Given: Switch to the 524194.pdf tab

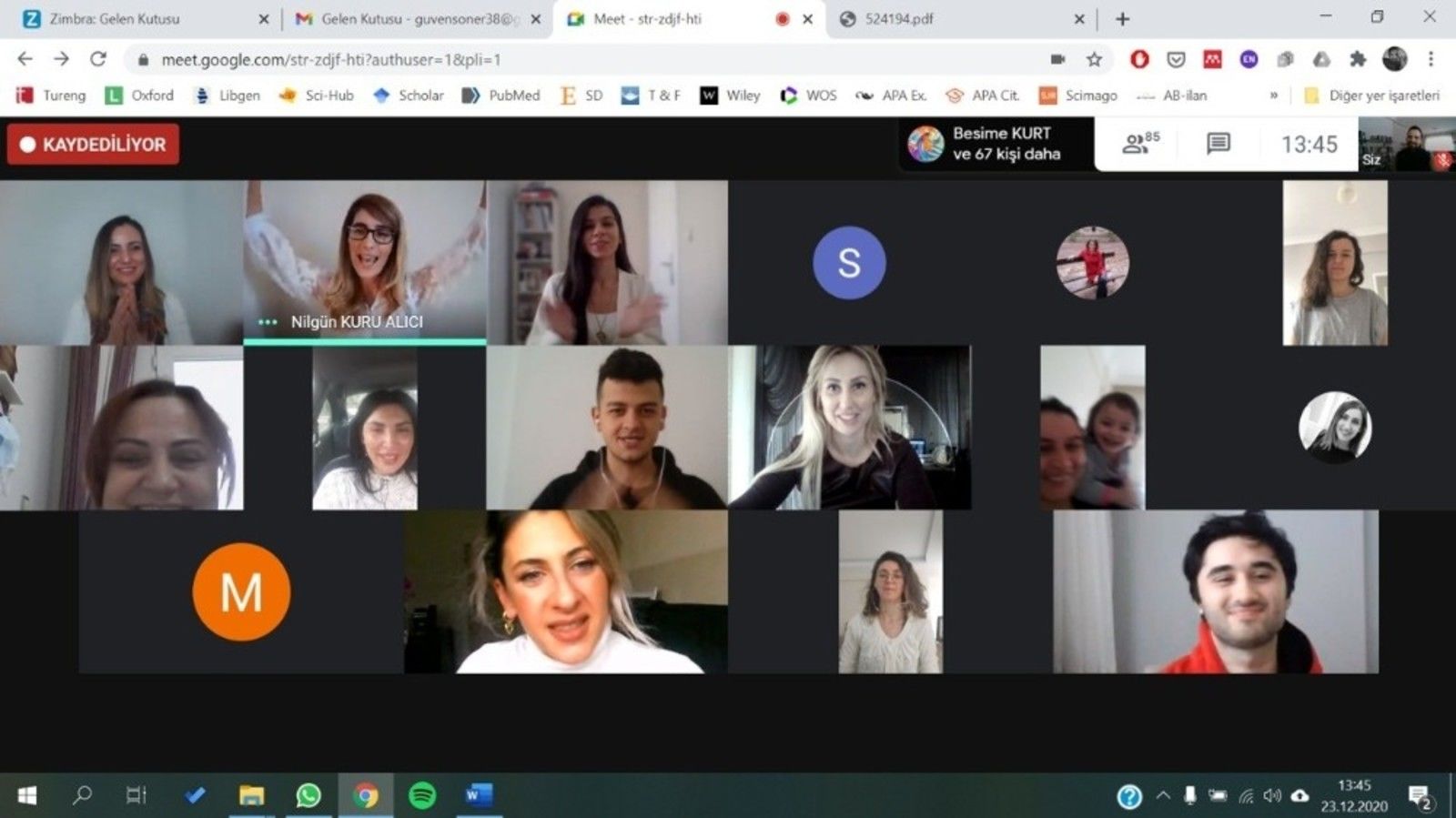Looking at the screenshot, I should (x=961, y=18).
